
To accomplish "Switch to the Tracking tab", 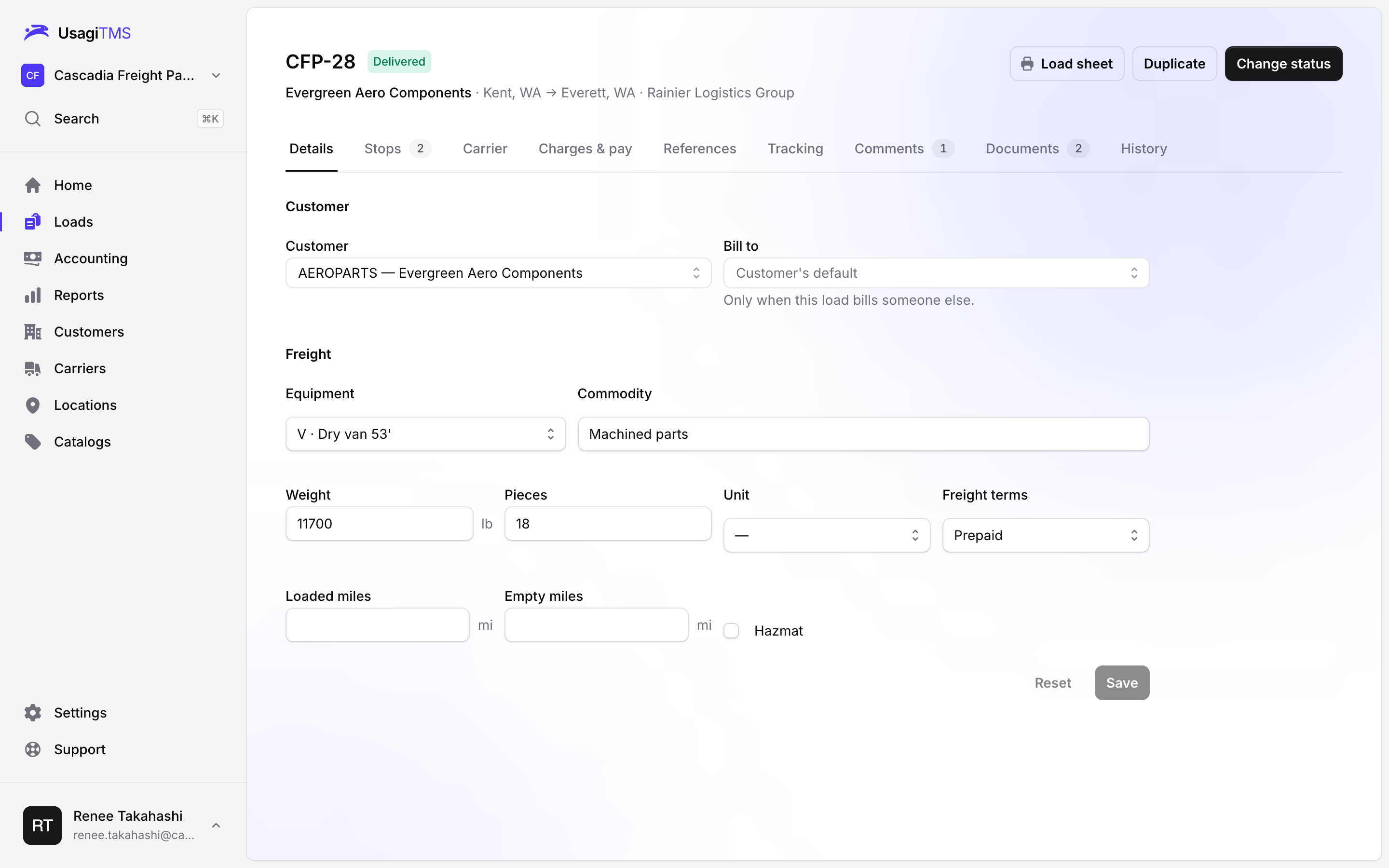I will coord(795,149).
